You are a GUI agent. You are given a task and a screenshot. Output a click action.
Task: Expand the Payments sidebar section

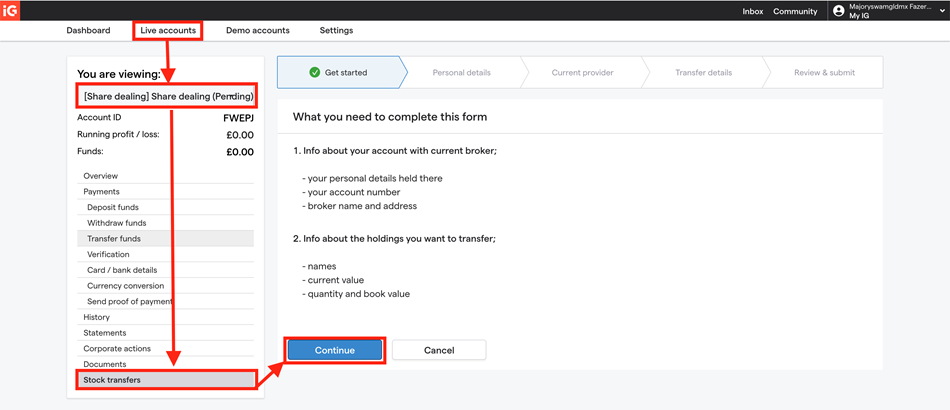(165, 191)
